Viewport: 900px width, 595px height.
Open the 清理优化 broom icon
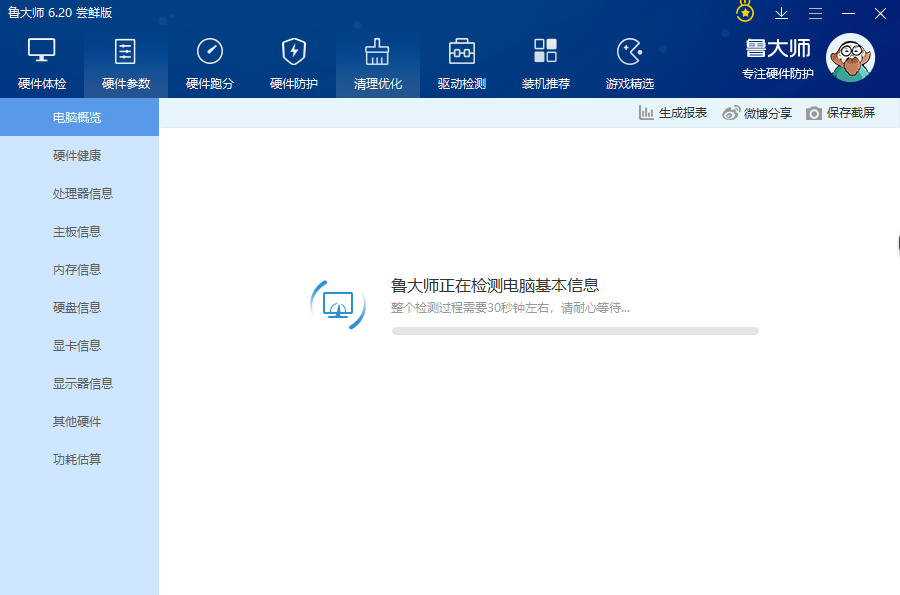point(377,51)
